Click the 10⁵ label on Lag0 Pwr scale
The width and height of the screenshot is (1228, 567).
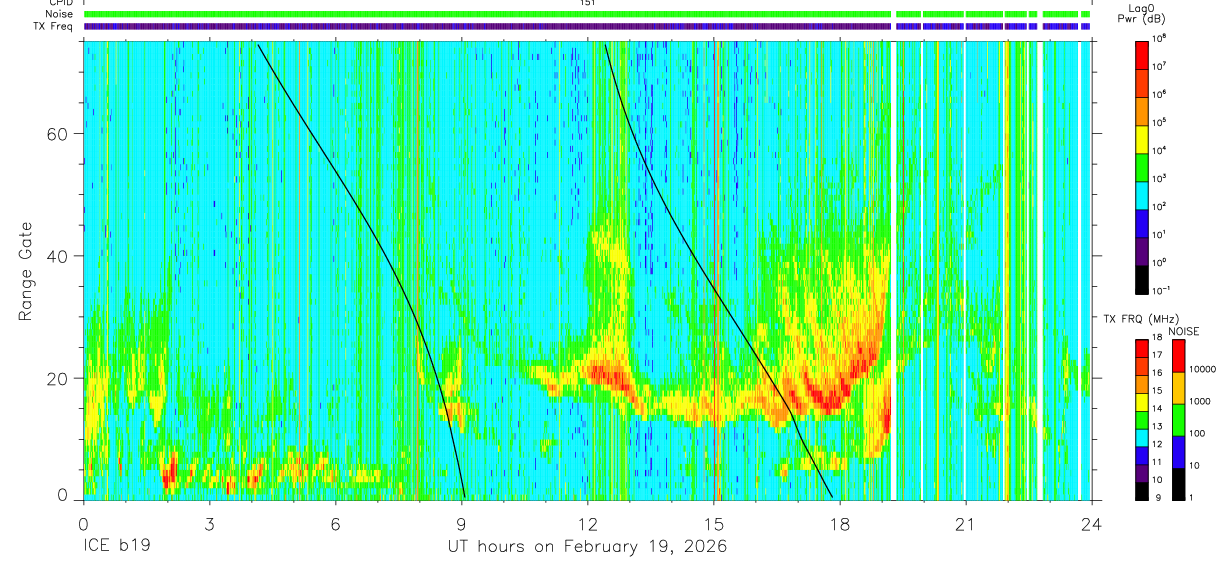[x=1160, y=122]
